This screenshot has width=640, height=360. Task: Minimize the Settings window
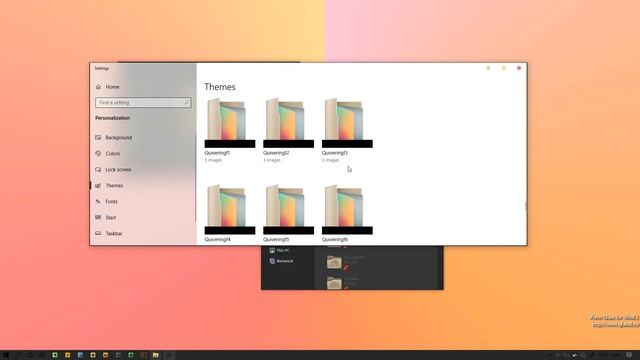488,68
